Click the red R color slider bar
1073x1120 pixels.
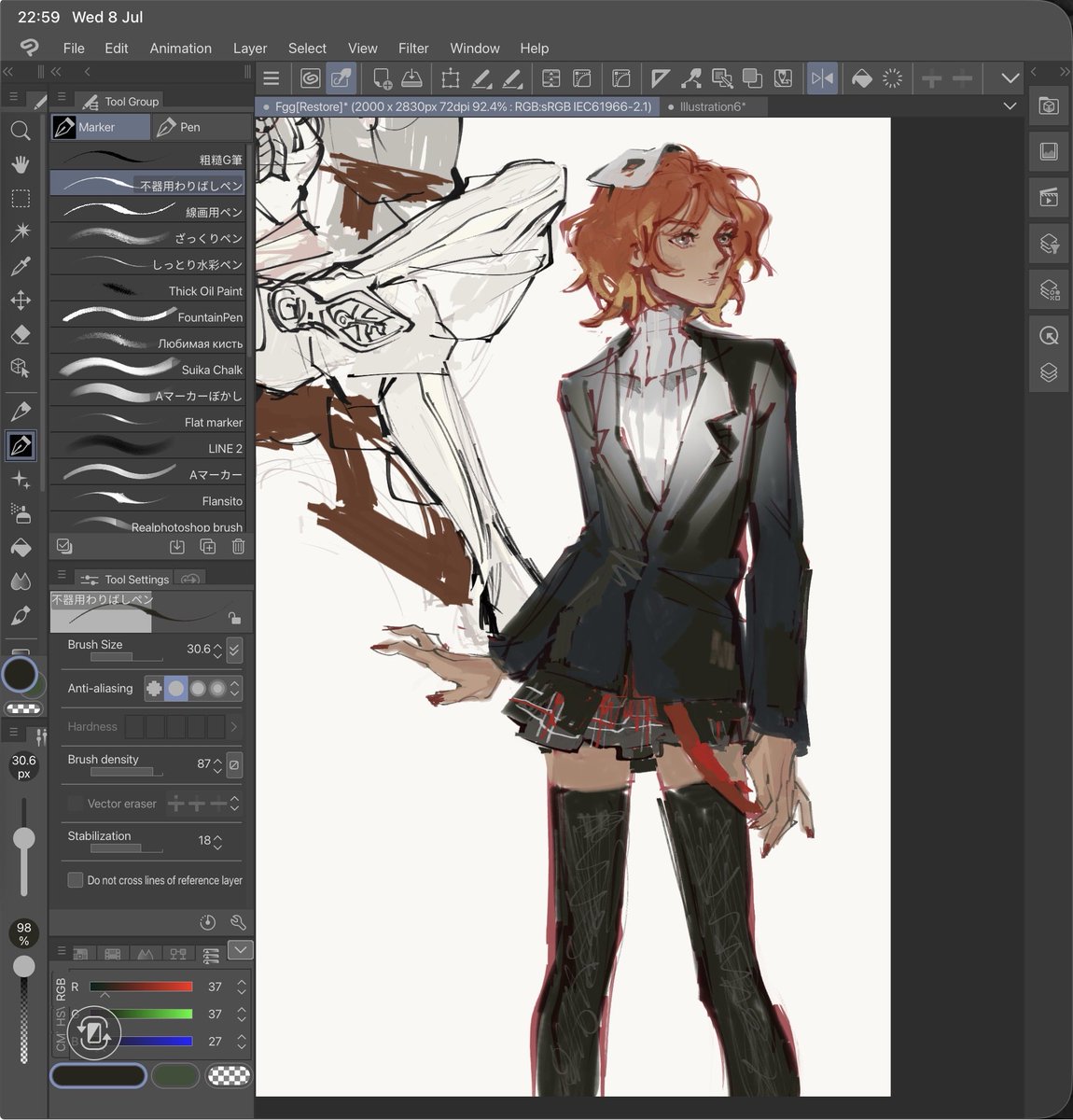[141, 987]
